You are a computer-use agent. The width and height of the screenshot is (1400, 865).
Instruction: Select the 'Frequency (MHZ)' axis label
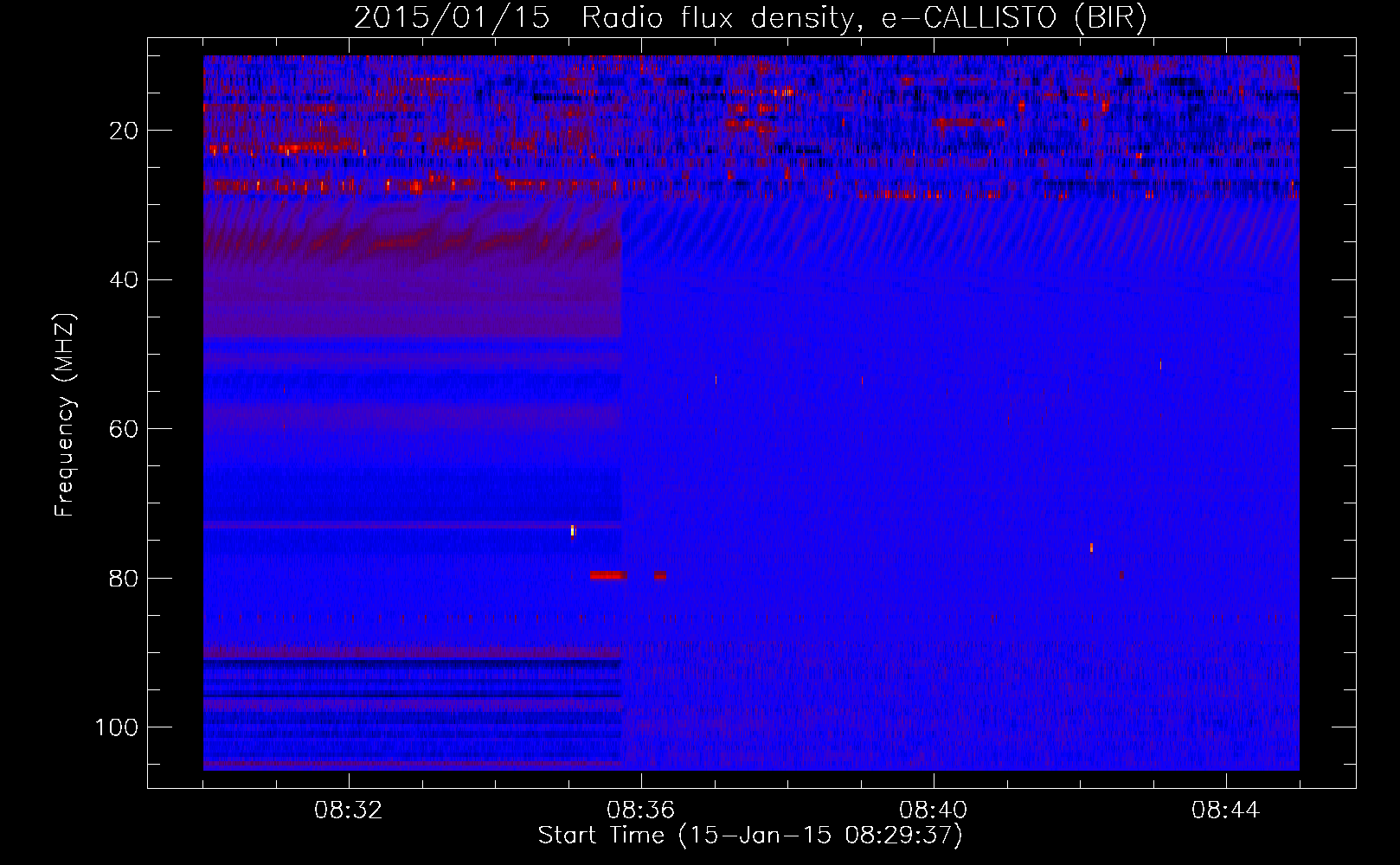65,415
